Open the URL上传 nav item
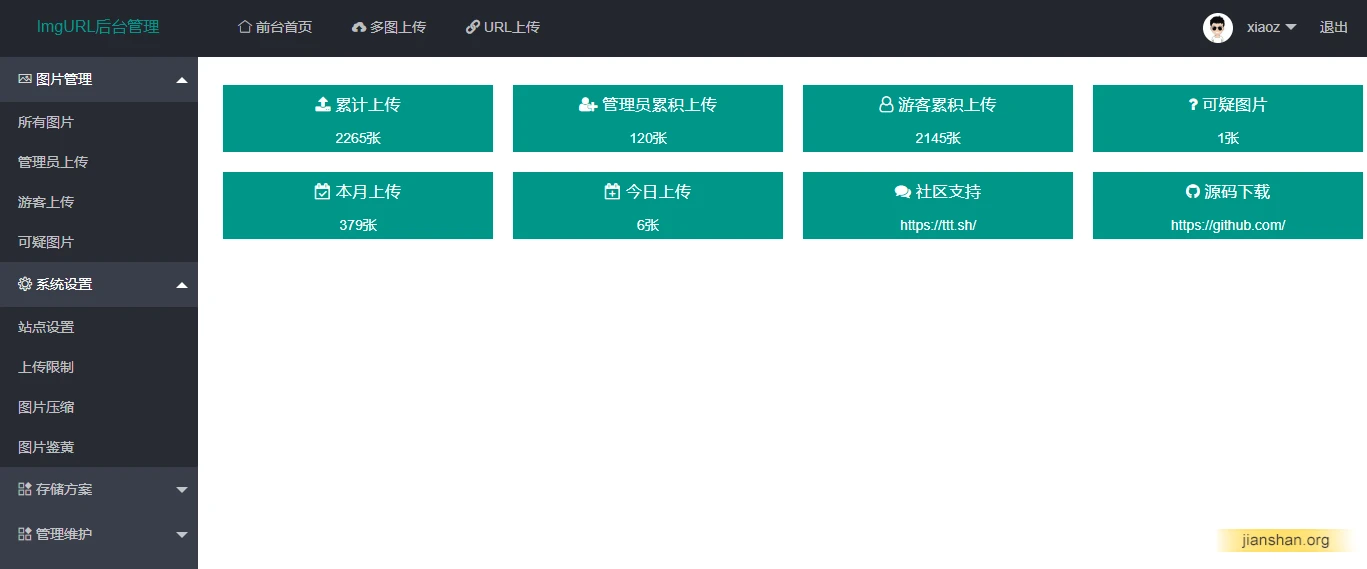Viewport: 1367px width, 569px height. tap(503, 27)
